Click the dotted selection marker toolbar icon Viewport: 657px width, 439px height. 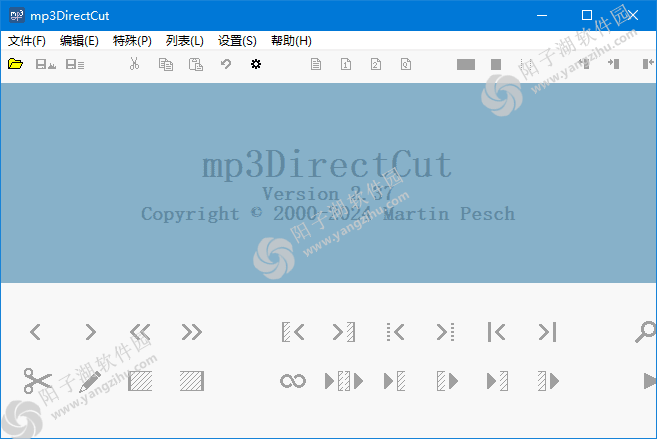coord(525,64)
